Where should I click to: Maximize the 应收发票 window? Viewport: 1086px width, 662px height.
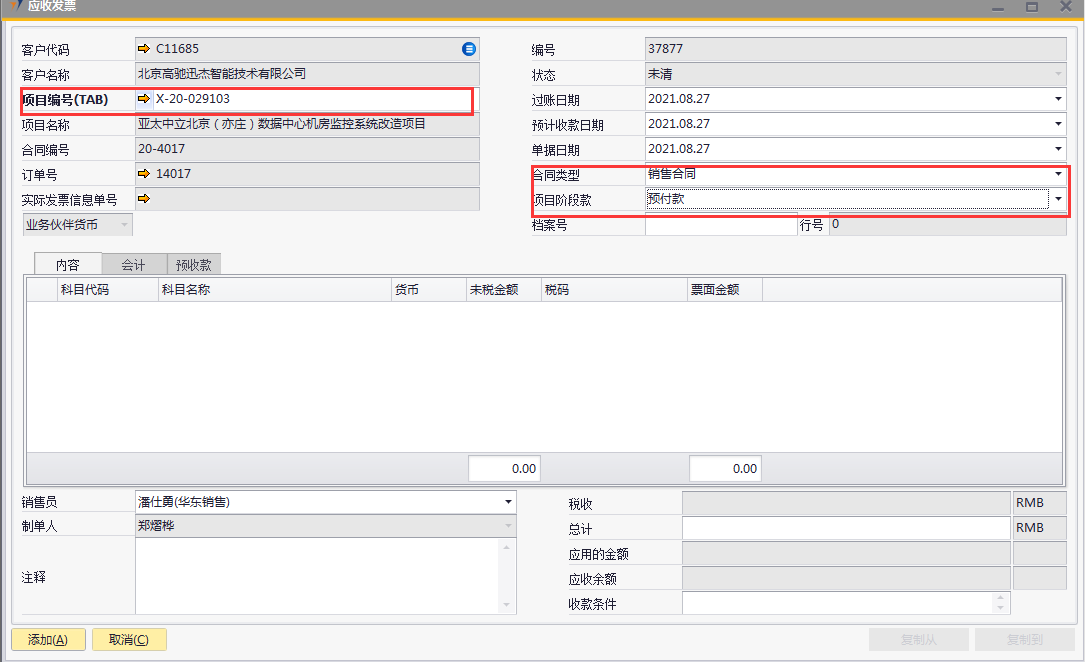pos(1031,7)
